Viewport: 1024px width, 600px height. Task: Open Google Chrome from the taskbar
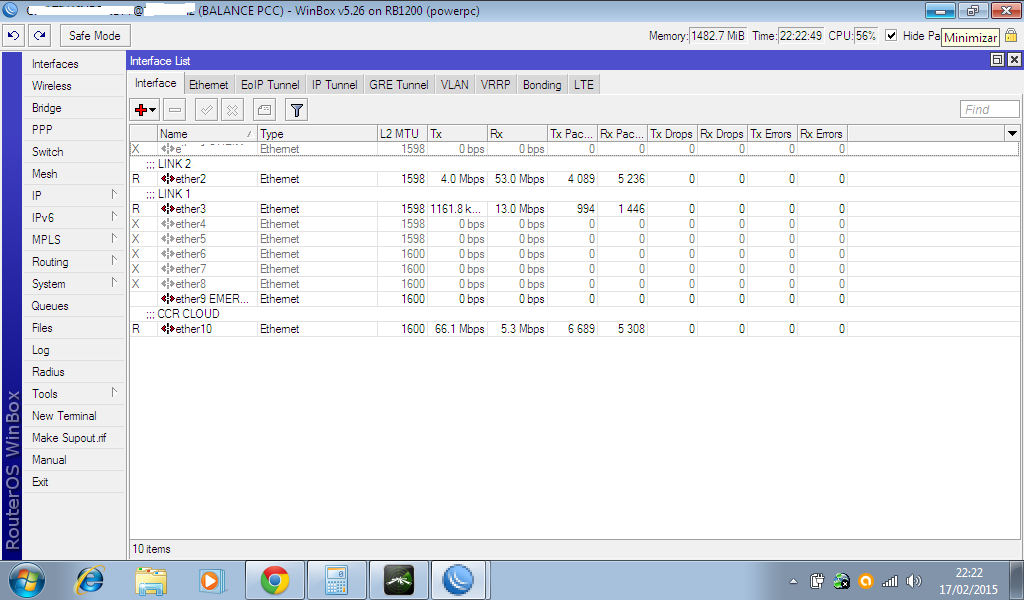click(274, 580)
